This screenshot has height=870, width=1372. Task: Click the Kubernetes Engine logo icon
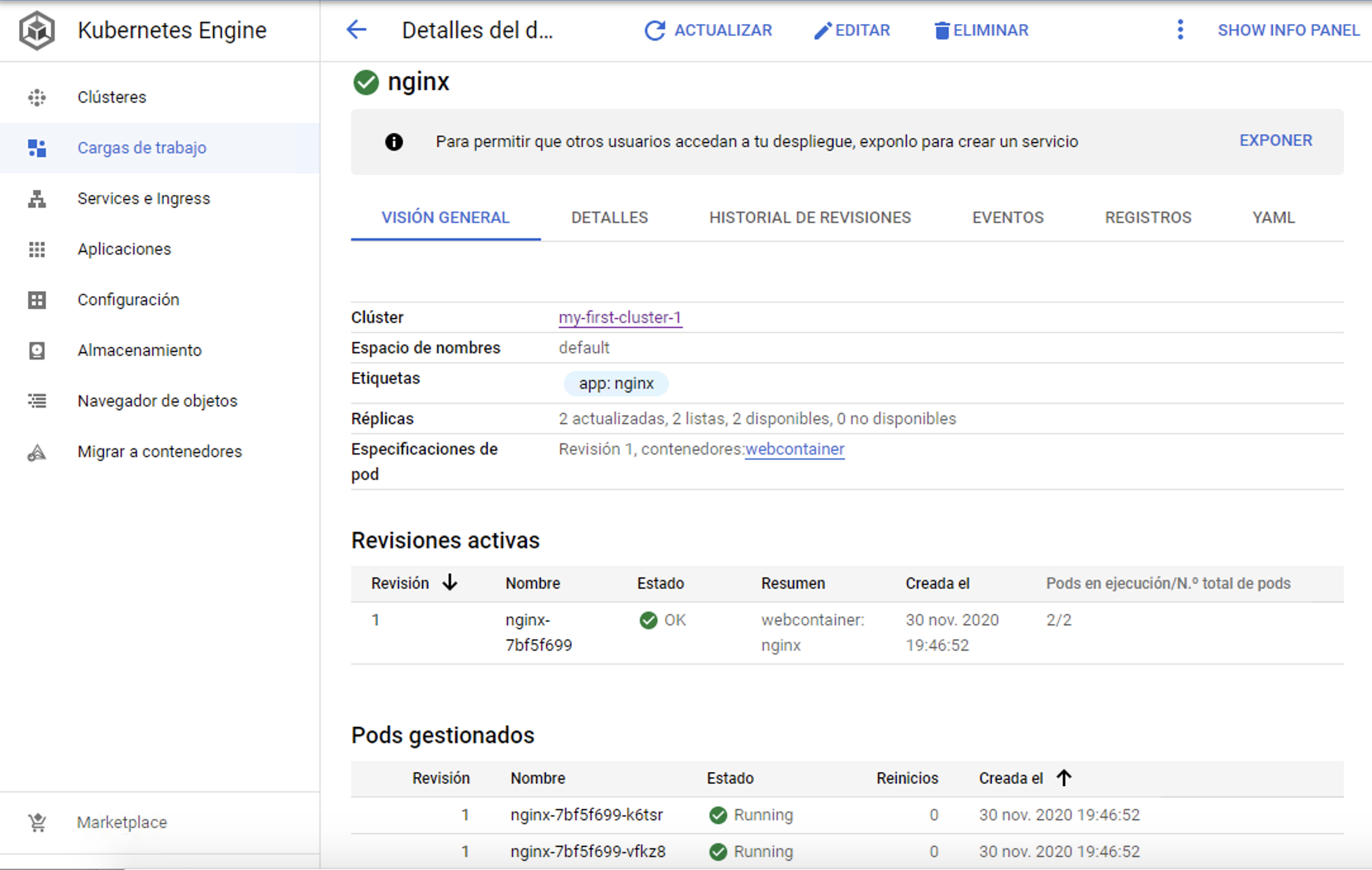37,30
